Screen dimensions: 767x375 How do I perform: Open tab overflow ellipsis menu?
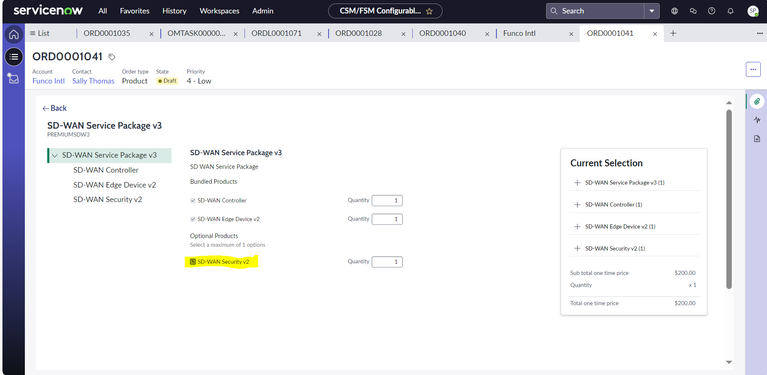(759, 33)
